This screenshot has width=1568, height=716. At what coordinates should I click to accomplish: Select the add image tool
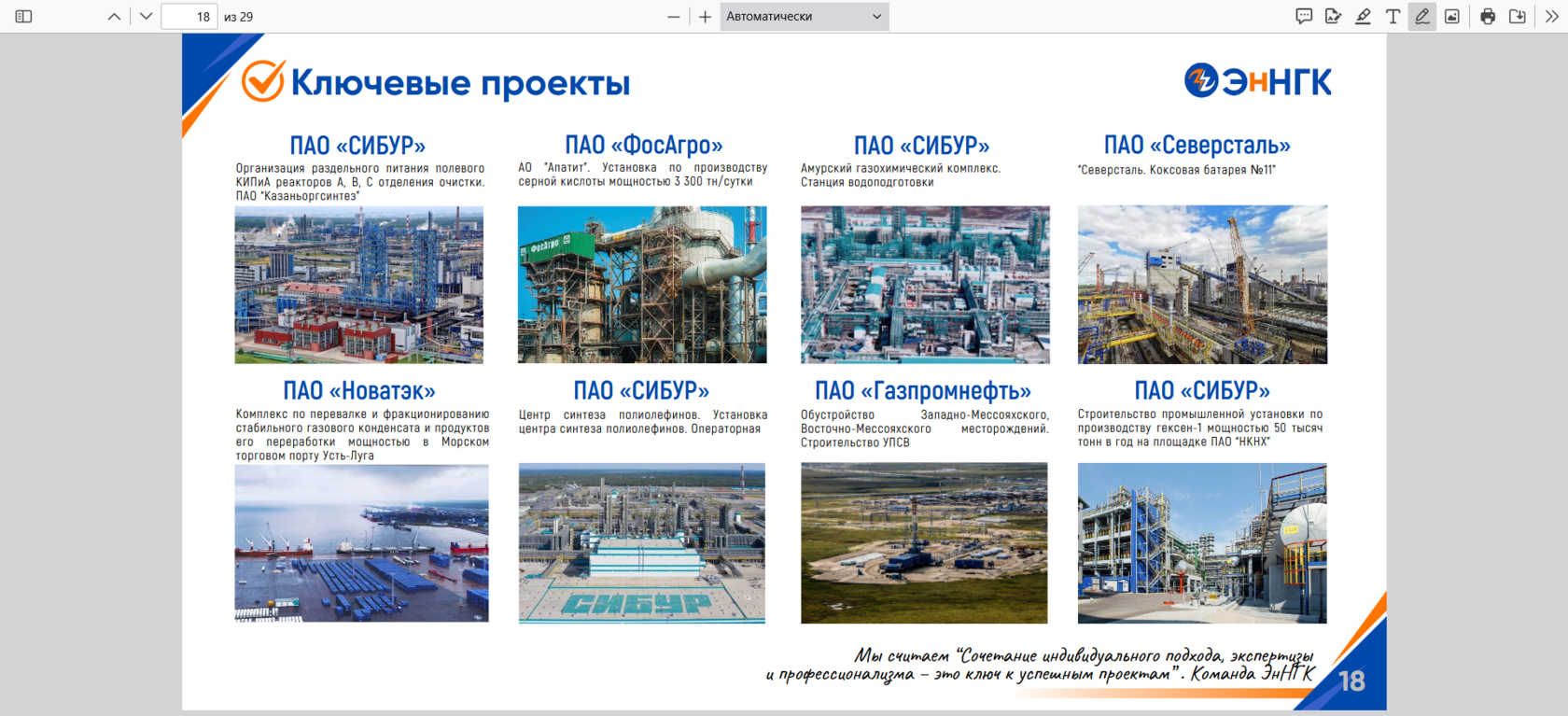click(x=1452, y=17)
